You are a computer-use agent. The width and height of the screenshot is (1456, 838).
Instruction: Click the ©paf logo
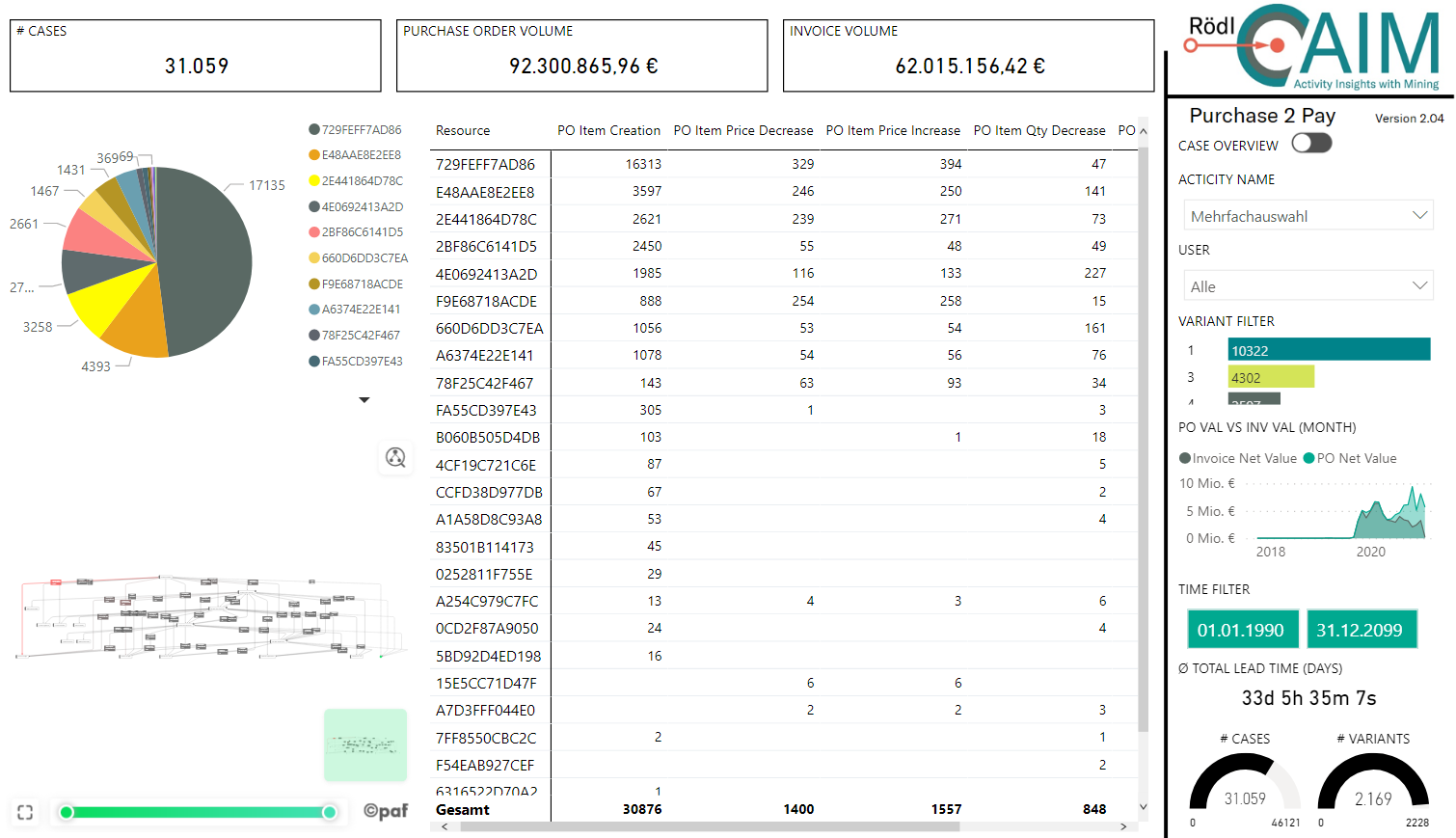pyautogui.click(x=385, y=813)
